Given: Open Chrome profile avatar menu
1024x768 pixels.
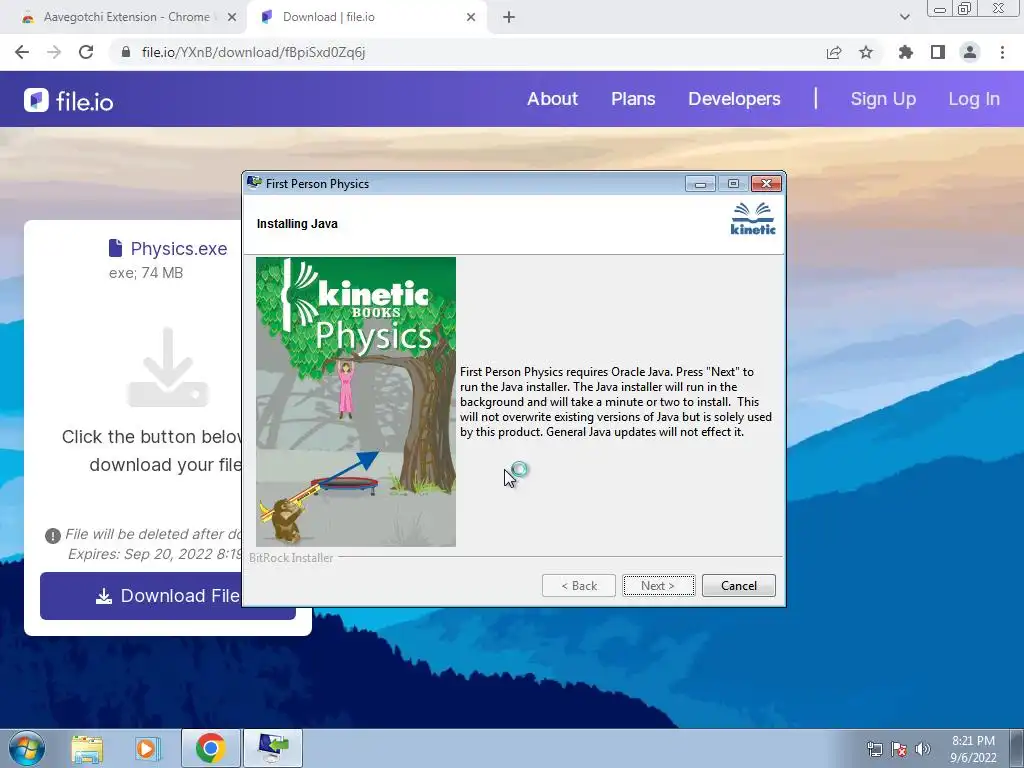Looking at the screenshot, I should [x=970, y=52].
